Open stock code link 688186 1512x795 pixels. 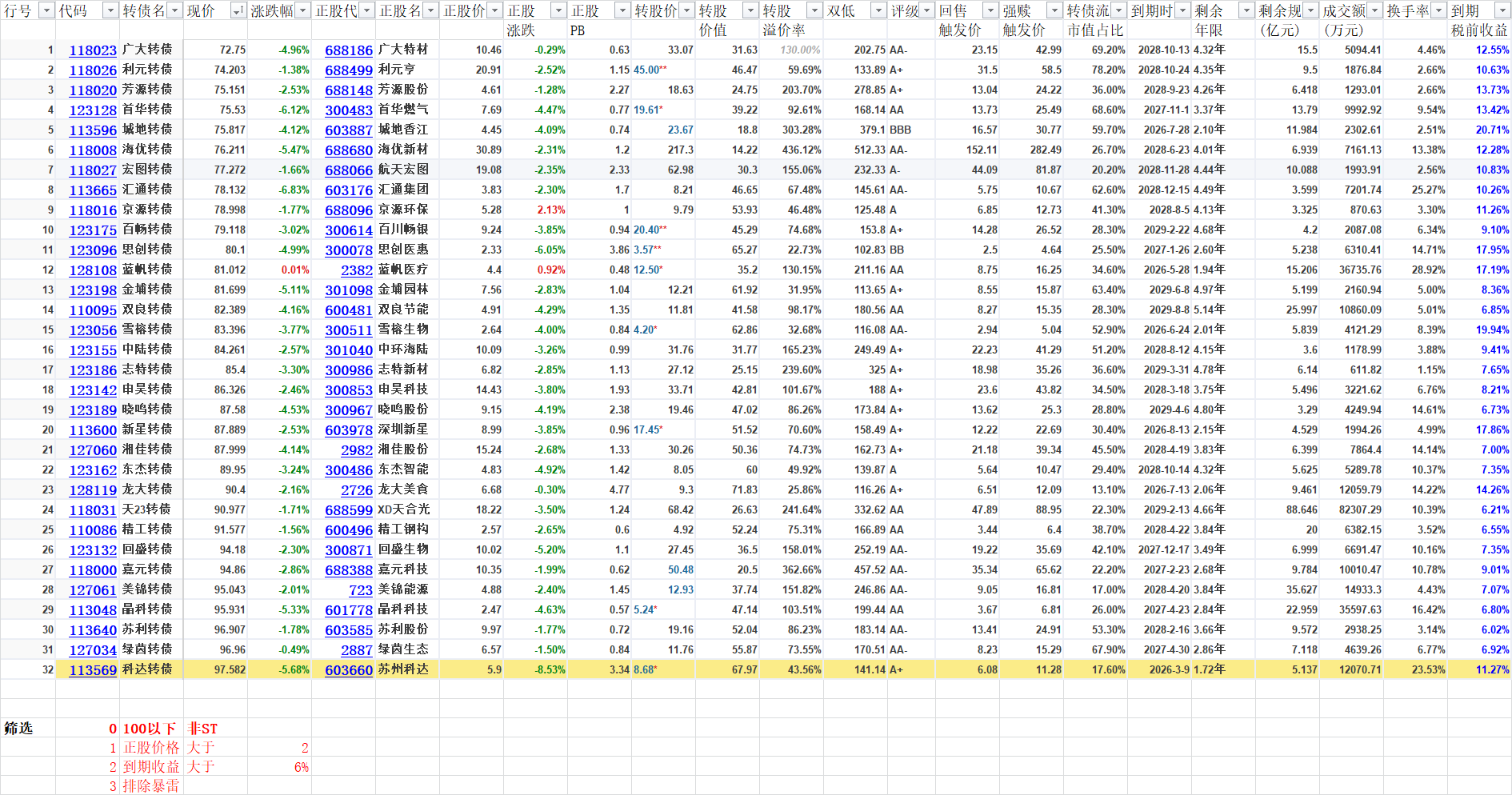point(349,50)
